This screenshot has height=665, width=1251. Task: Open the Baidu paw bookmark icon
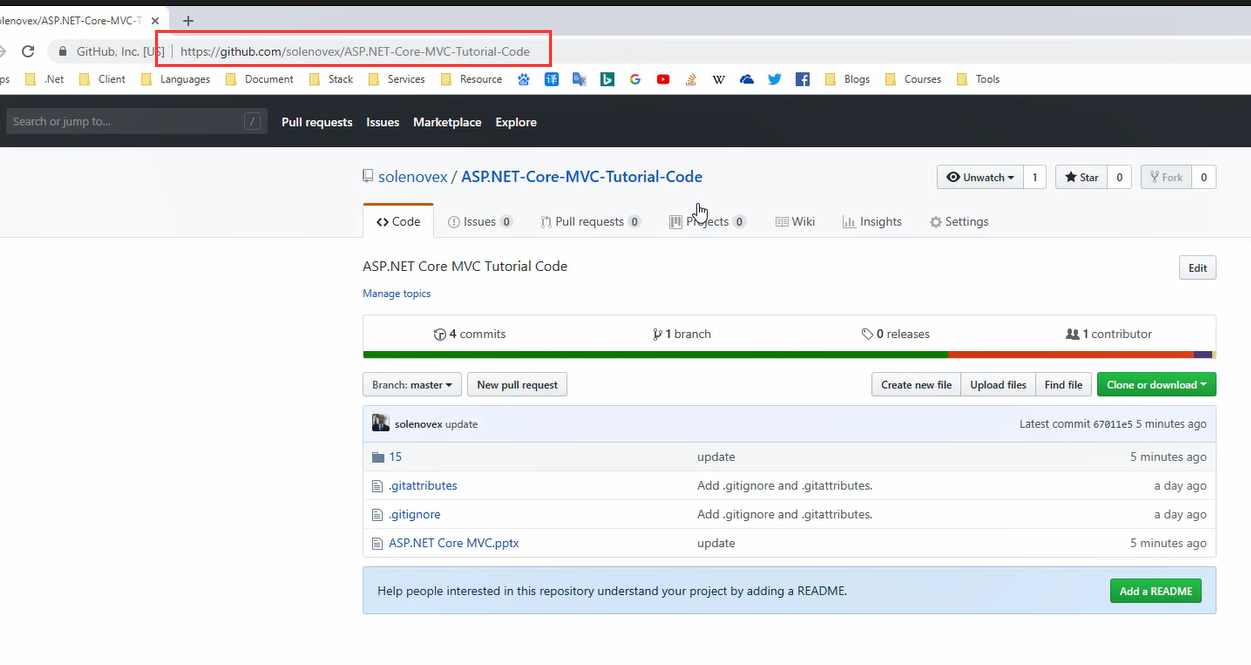(524, 79)
